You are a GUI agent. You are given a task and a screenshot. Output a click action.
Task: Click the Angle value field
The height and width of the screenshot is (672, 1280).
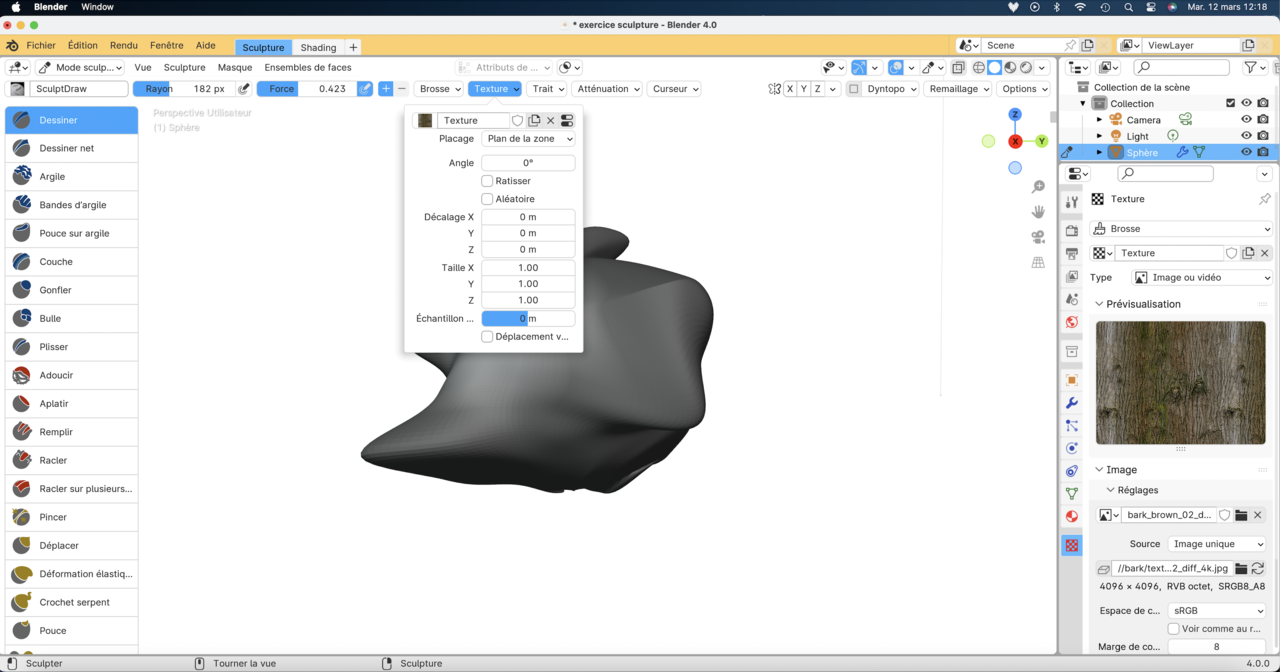tap(528, 163)
